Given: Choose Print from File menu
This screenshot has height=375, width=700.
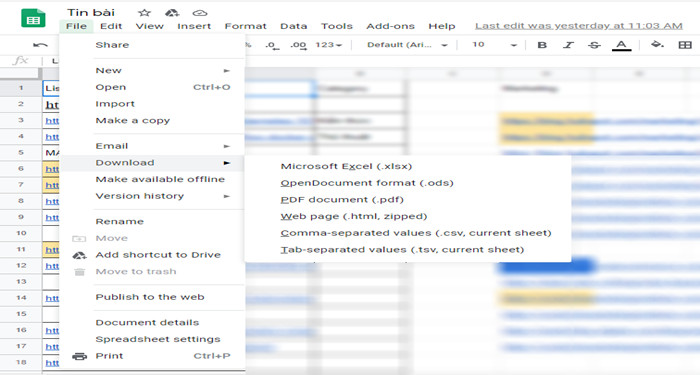Looking at the screenshot, I should [x=152, y=356].
